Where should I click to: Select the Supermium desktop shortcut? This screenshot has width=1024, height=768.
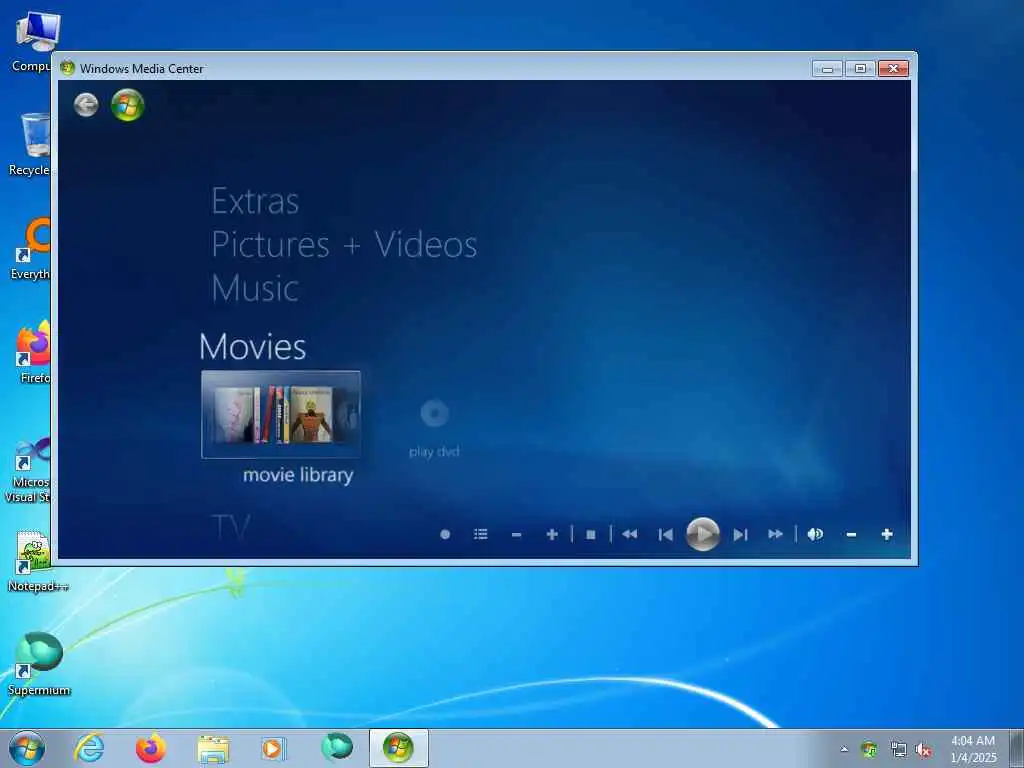click(39, 664)
